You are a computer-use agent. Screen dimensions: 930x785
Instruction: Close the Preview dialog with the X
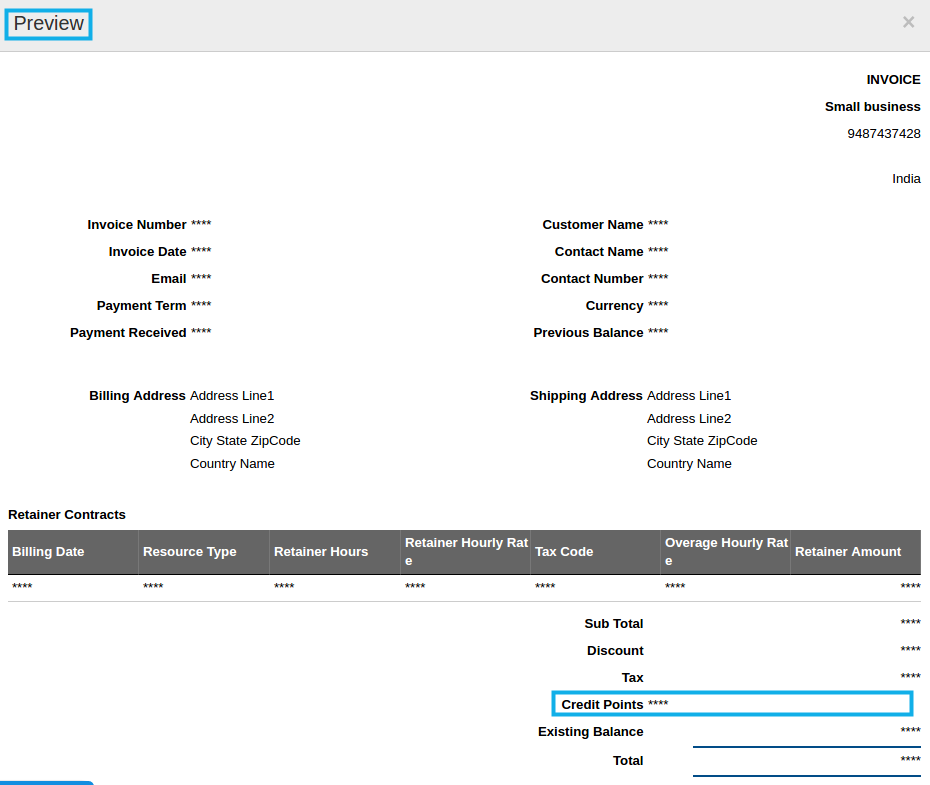click(x=908, y=22)
